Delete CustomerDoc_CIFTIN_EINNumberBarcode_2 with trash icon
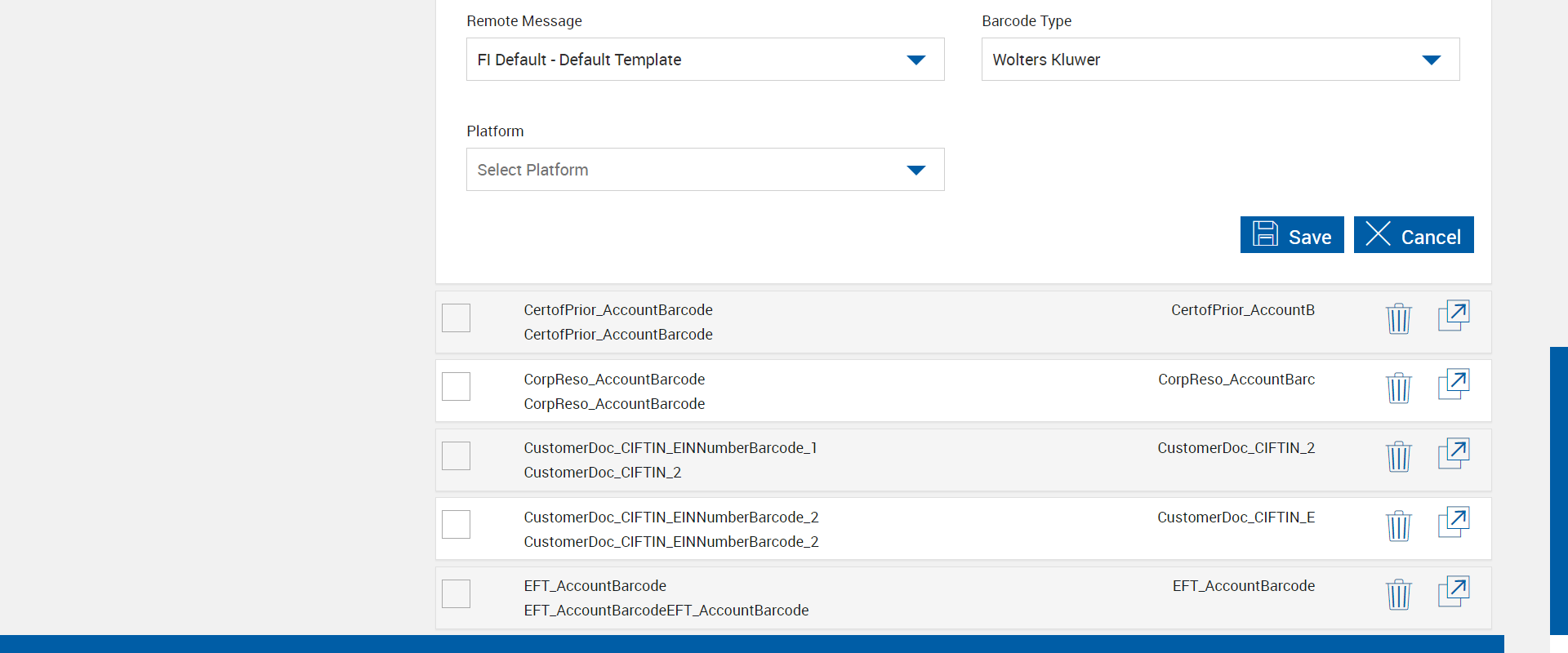Viewport: 1568px width, 653px height. pyautogui.click(x=1398, y=526)
